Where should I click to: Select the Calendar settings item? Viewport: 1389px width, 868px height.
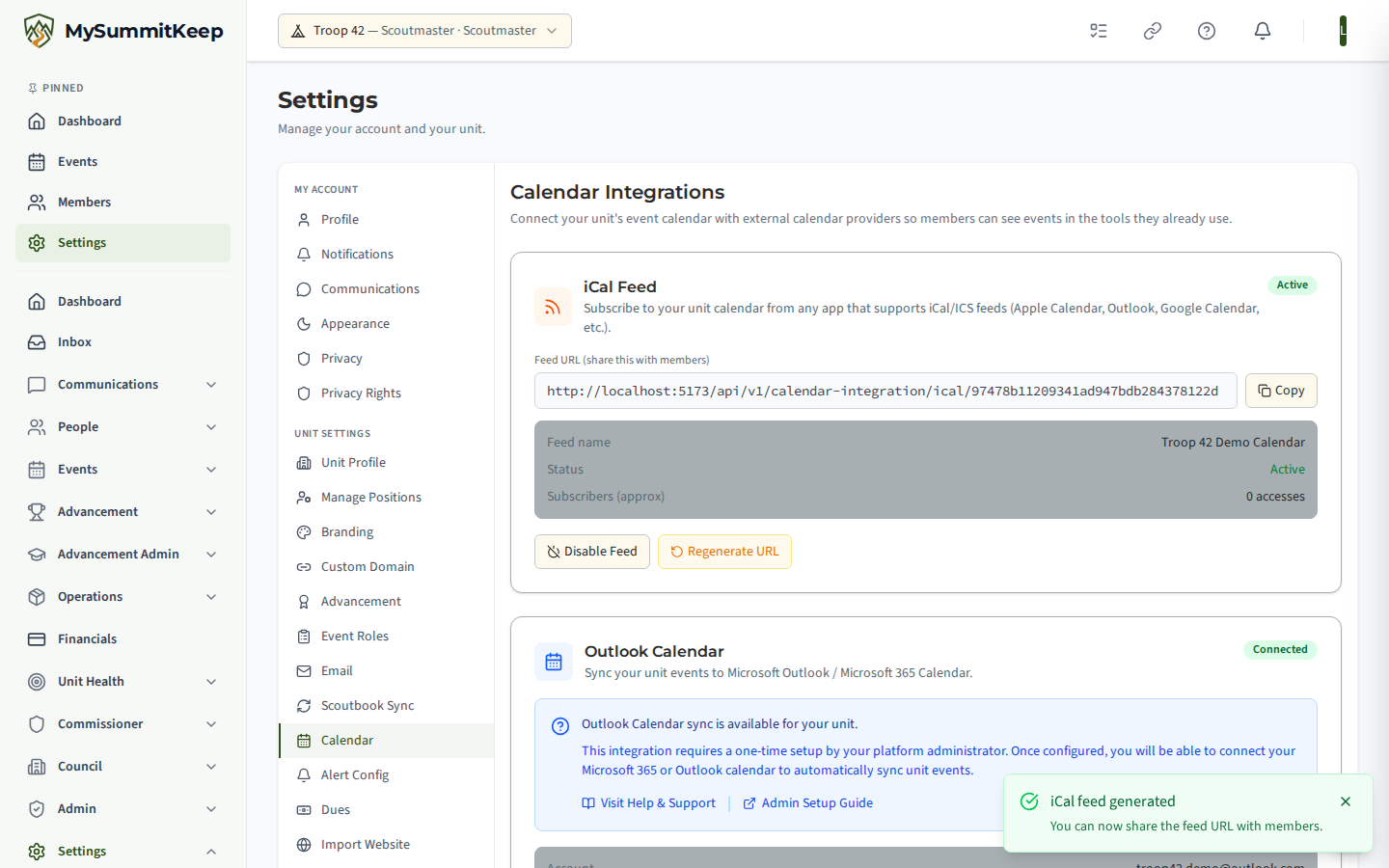pos(386,741)
